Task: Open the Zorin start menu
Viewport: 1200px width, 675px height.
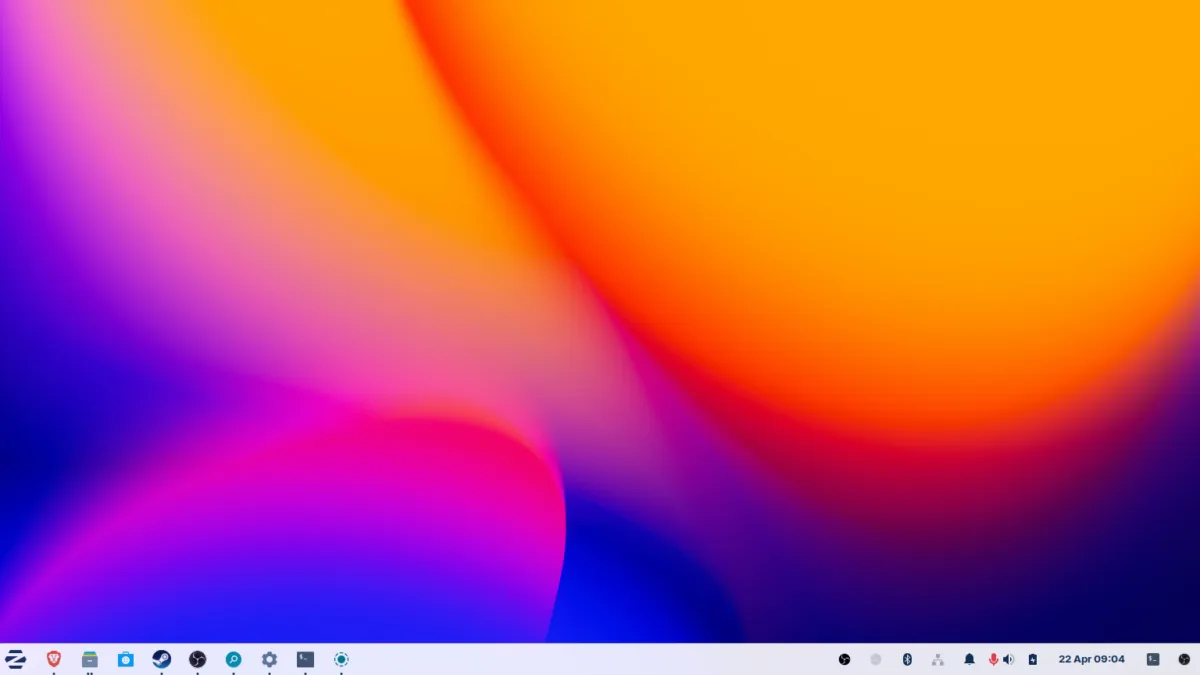Action: point(15,659)
